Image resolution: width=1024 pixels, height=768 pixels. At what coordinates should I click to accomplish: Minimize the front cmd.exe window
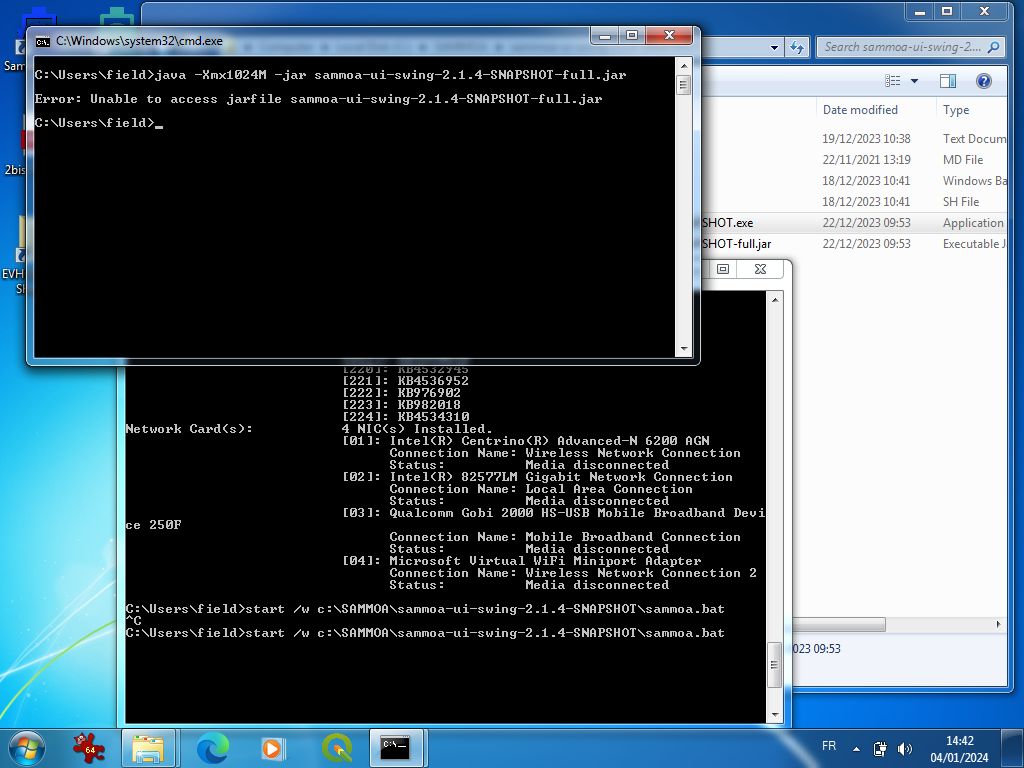(605, 35)
